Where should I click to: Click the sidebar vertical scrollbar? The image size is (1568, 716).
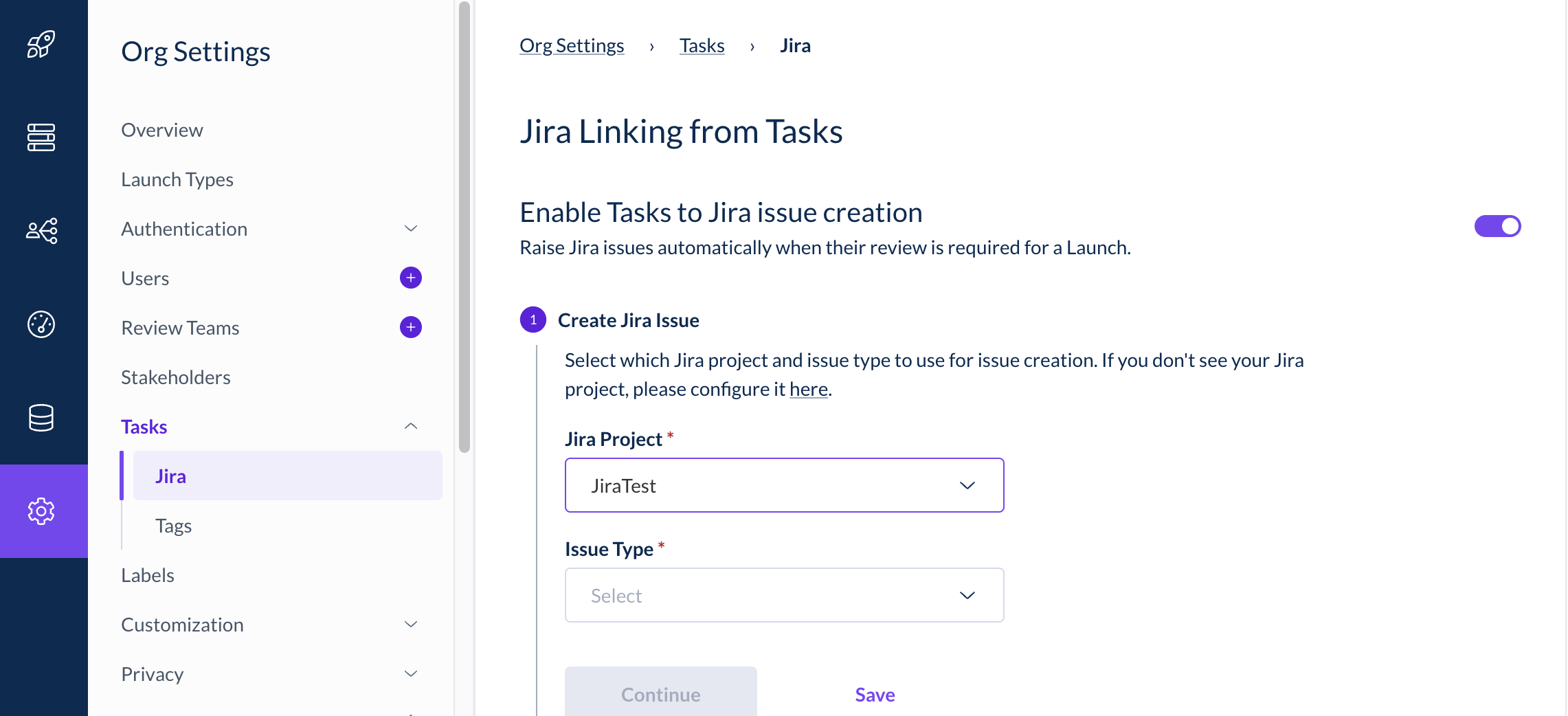point(464,227)
